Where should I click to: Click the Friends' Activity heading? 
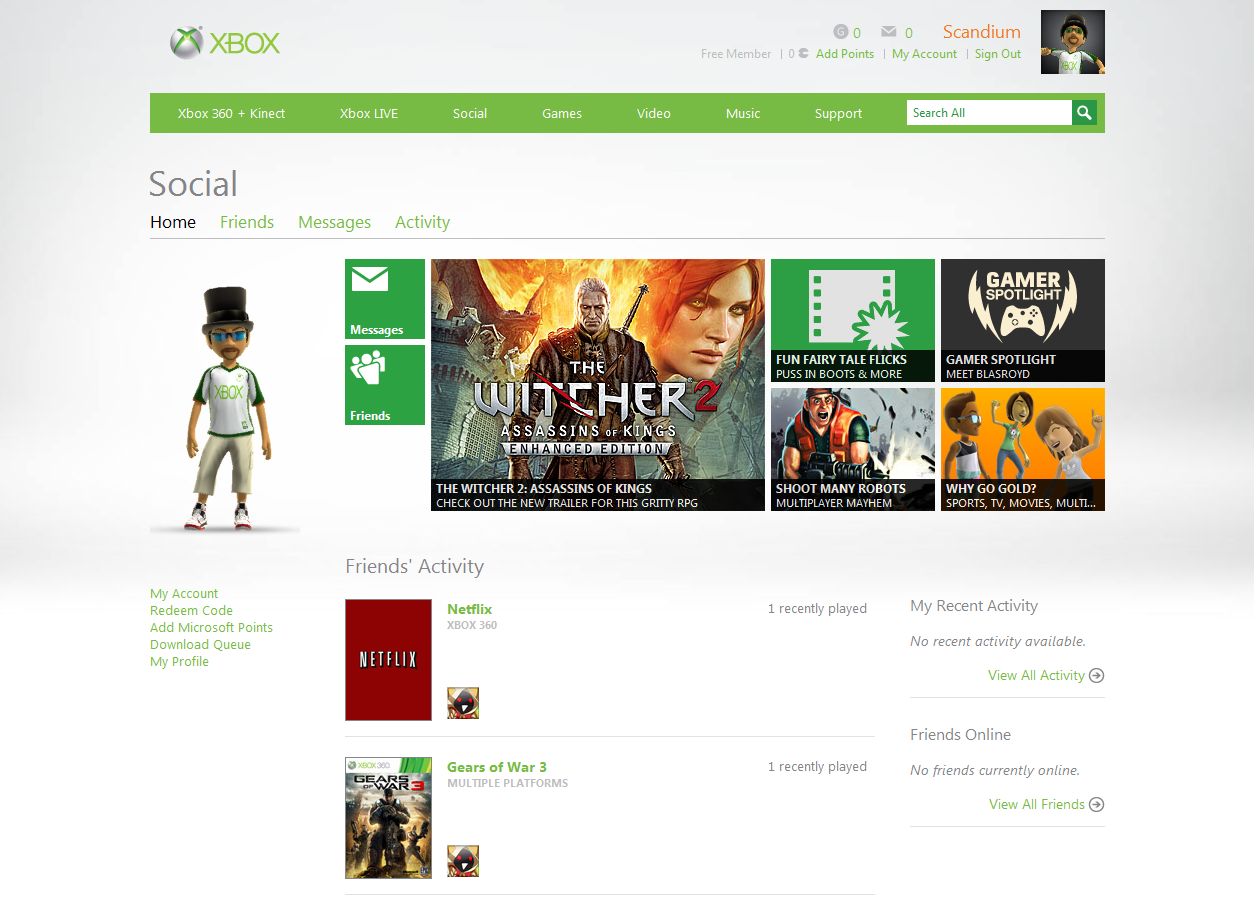coord(414,566)
